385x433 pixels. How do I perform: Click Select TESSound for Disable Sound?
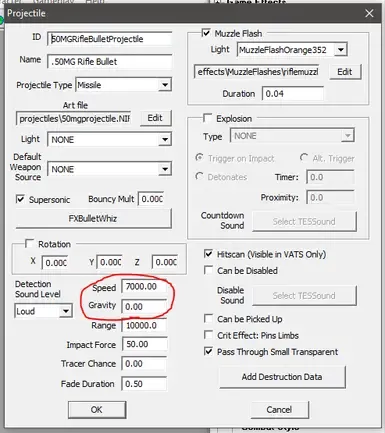tap(304, 295)
